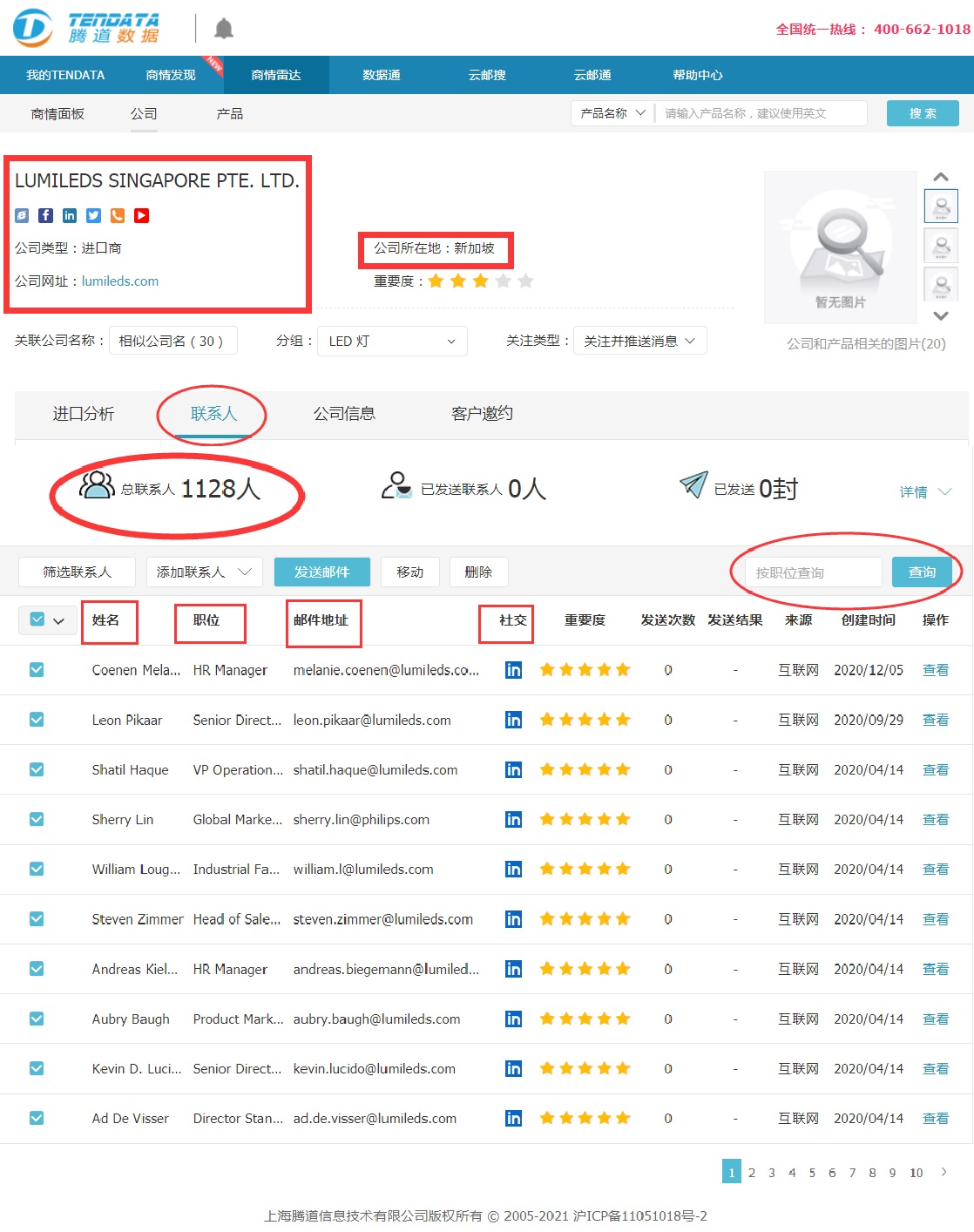This screenshot has width=974, height=1232.
Task: Click the 搜索 button
Action: pos(923,113)
